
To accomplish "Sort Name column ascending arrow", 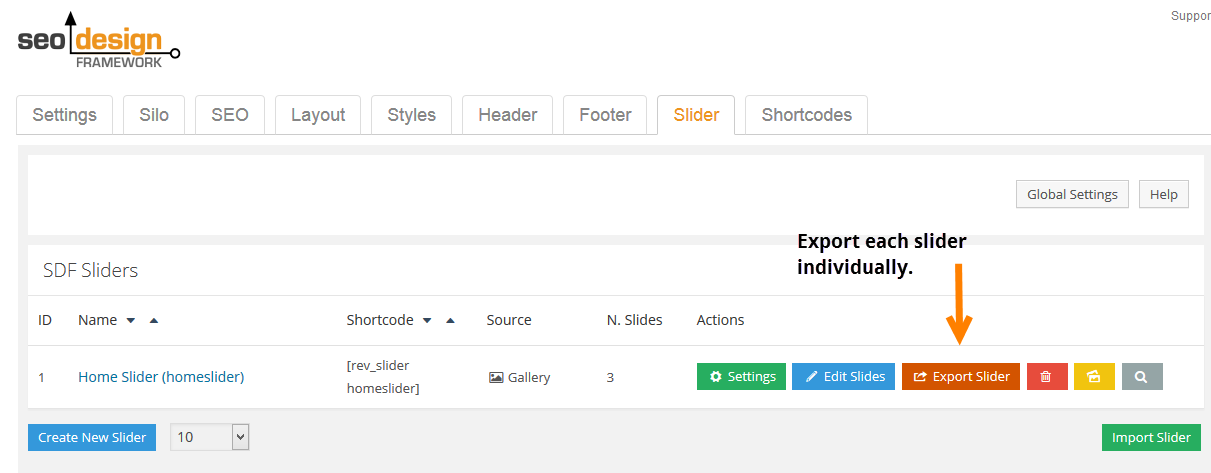I will (153, 320).
